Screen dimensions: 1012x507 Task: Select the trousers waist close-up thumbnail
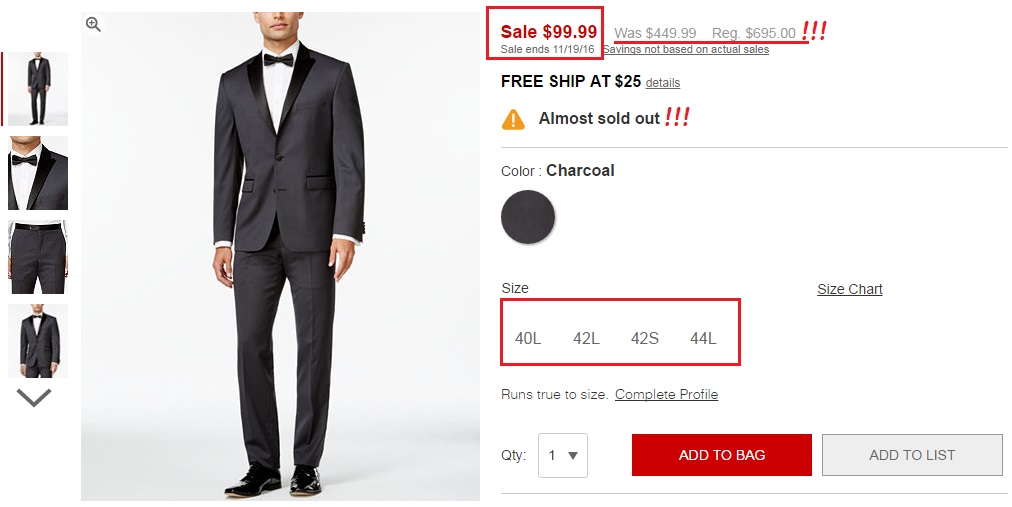coord(38,257)
